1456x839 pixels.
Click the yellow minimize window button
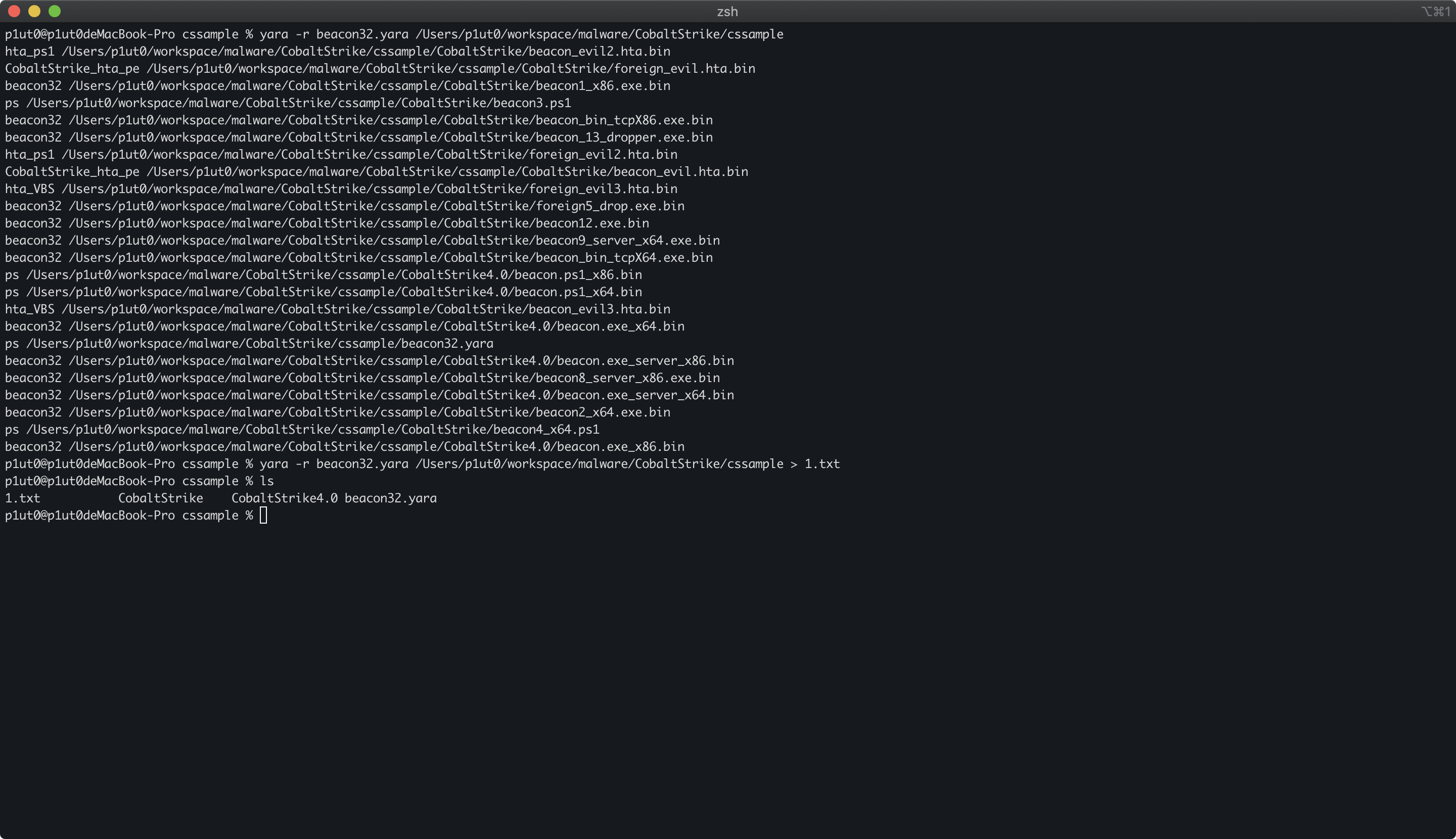(34, 11)
